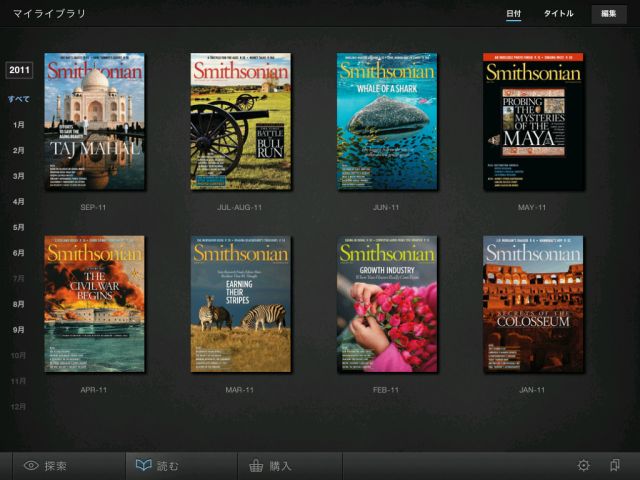
Task: Click the APR-11 issue label
Action: pos(93,390)
